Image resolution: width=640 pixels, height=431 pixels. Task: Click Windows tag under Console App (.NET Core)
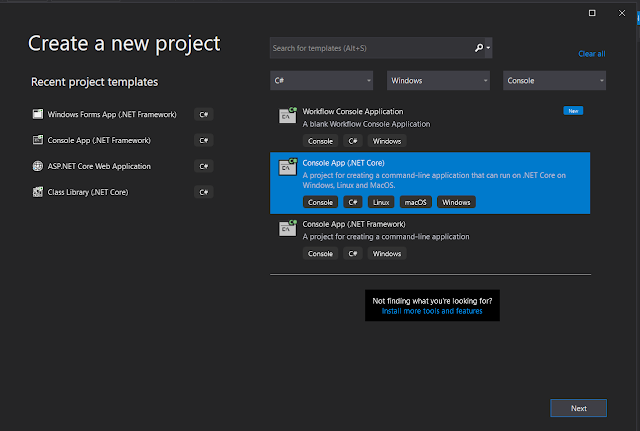[456, 202]
